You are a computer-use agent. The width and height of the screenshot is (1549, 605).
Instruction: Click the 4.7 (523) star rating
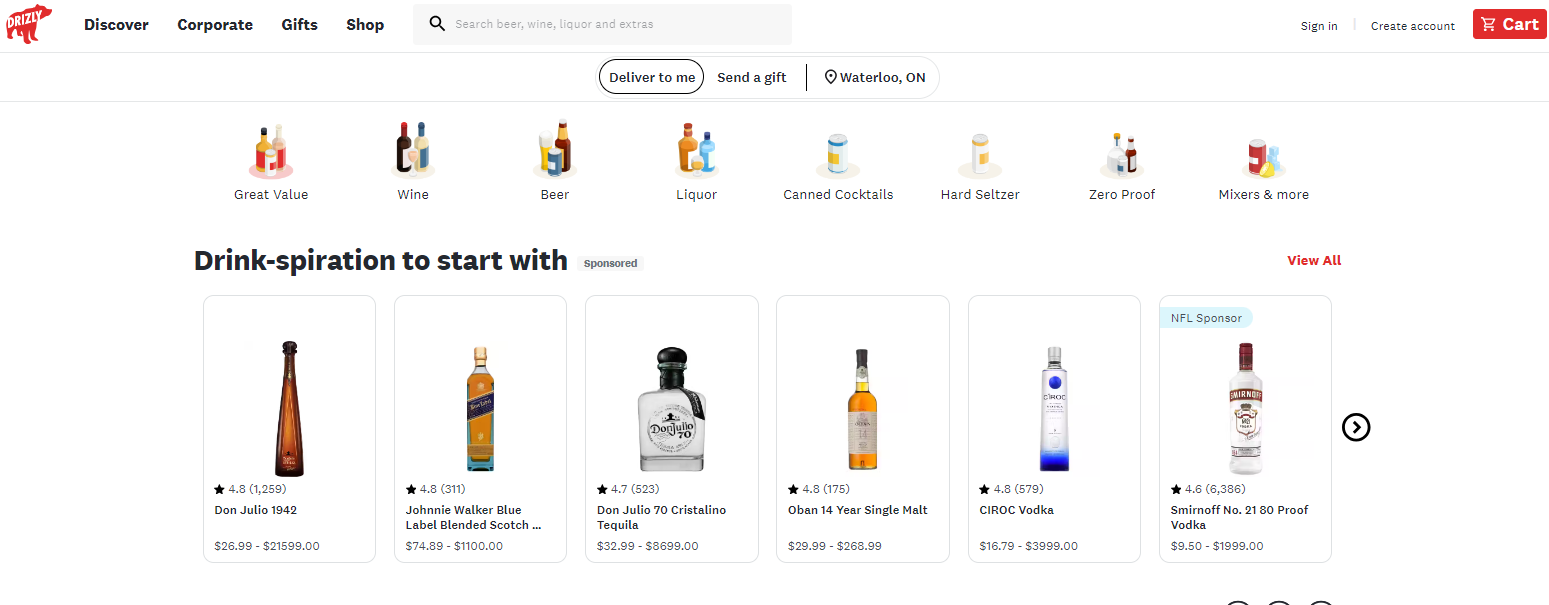(x=628, y=490)
